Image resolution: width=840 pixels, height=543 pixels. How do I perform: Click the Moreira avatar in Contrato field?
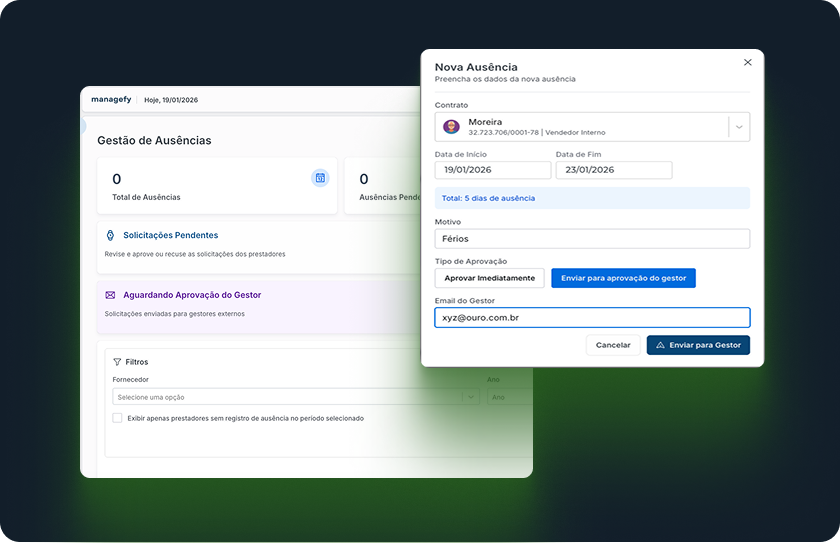(x=451, y=127)
